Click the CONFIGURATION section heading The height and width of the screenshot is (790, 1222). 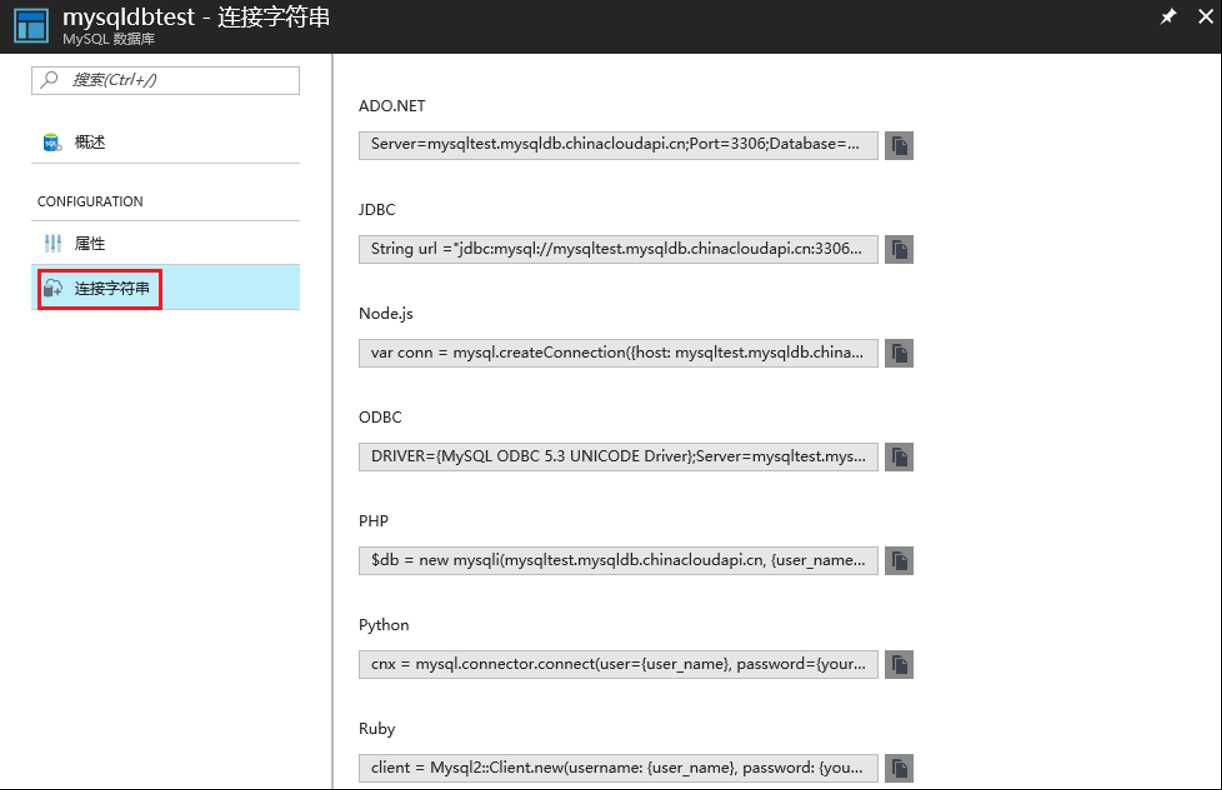[90, 202]
